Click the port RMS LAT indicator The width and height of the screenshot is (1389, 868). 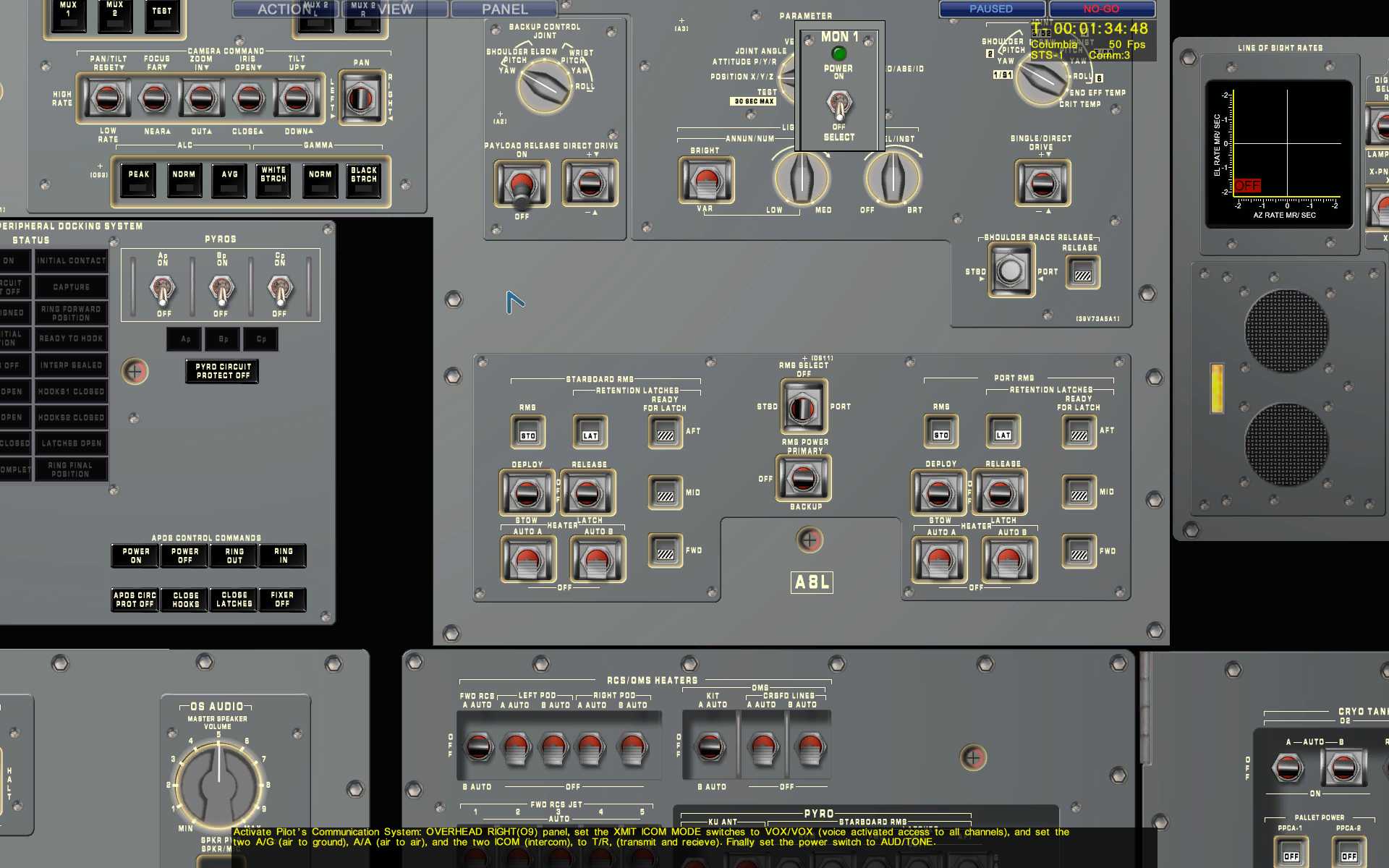1003,433
